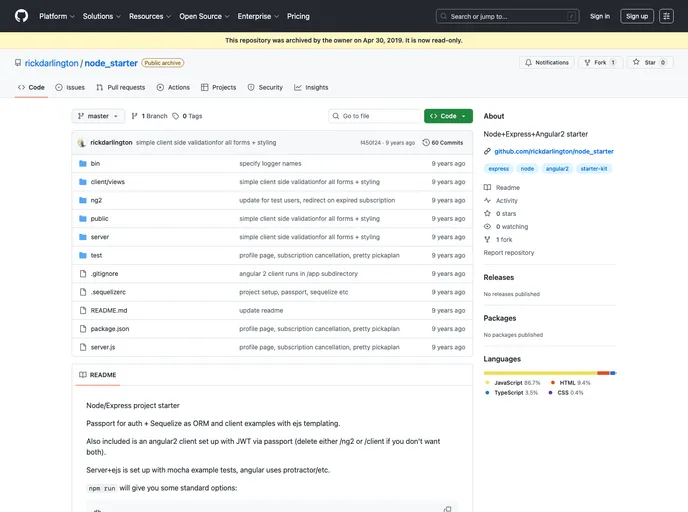
Task: Open the command palette slash icon
Action: [x=571, y=16]
